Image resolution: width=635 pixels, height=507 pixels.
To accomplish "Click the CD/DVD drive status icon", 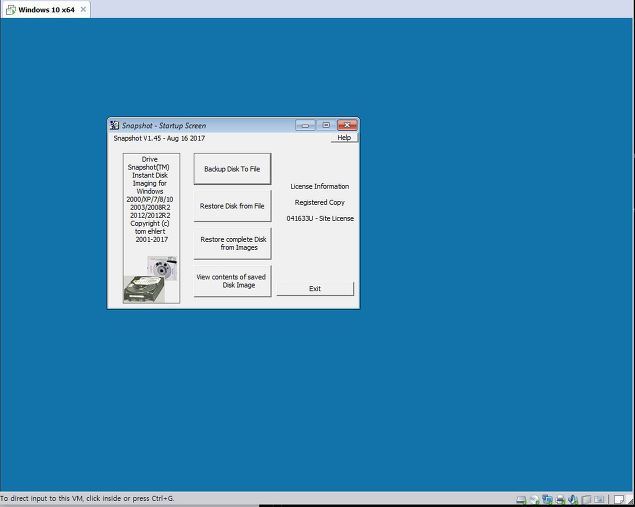I will point(535,500).
